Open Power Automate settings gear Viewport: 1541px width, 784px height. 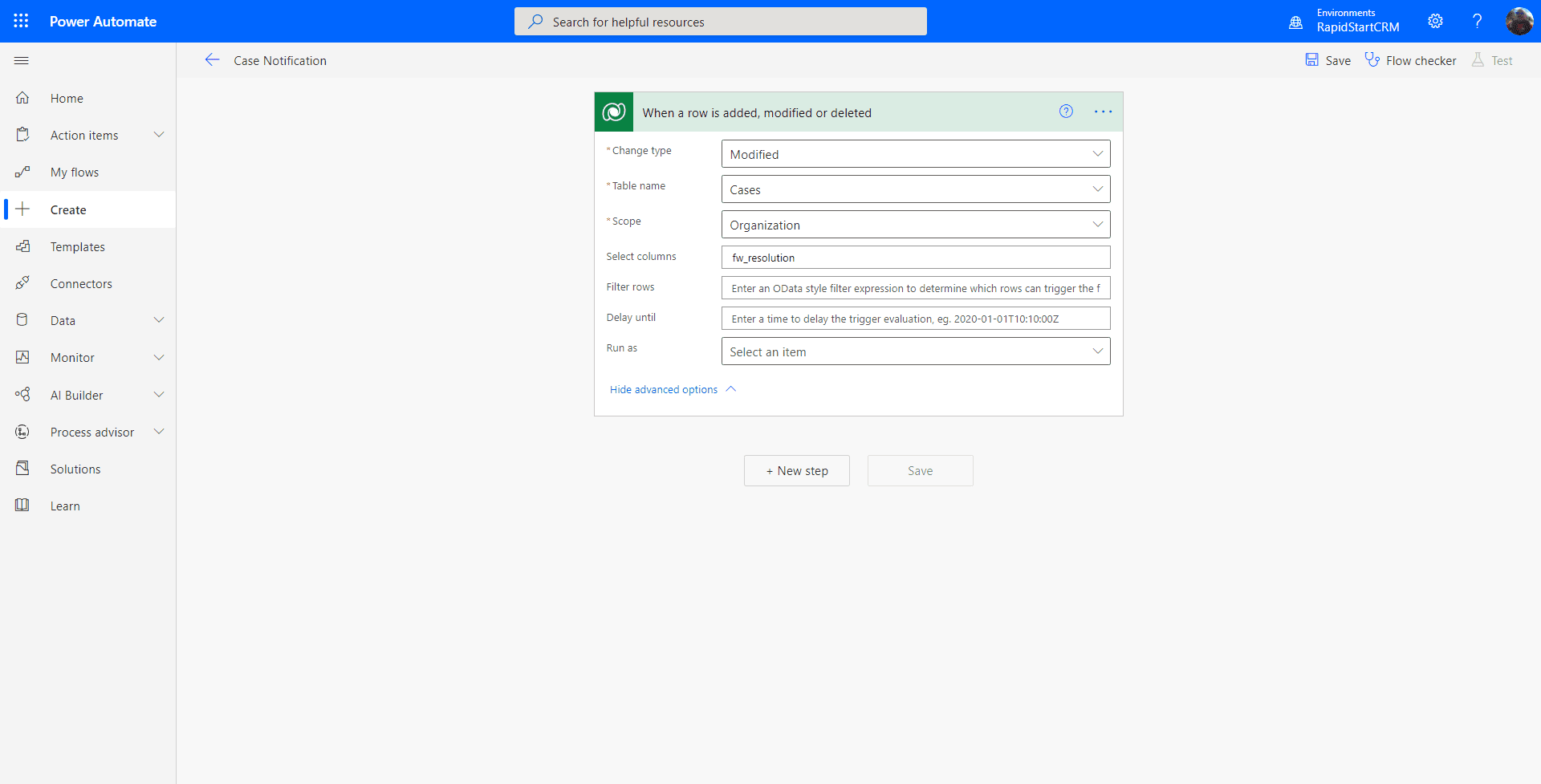coord(1435,21)
